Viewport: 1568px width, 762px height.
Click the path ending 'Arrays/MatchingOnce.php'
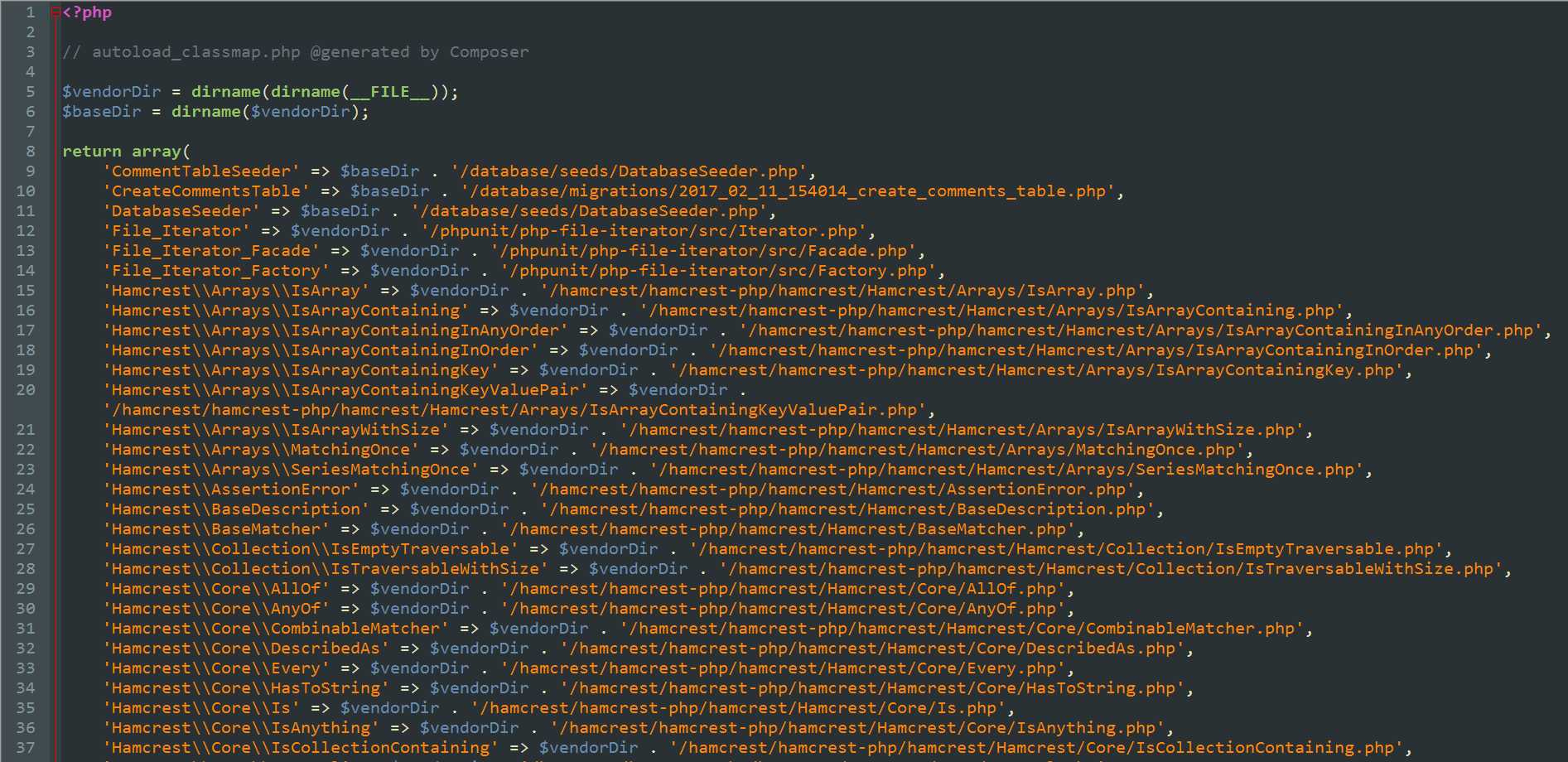[917, 450]
